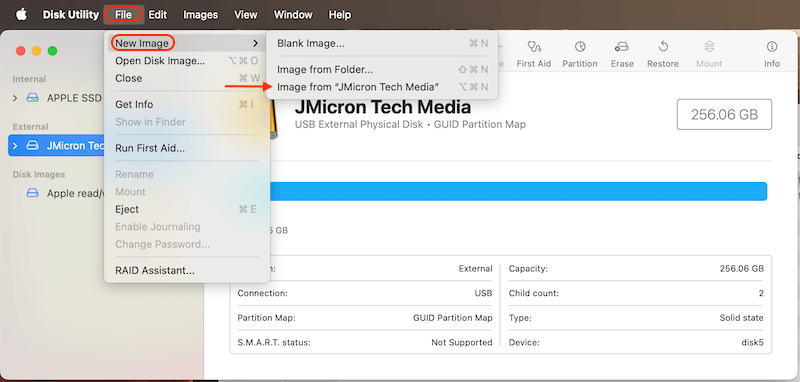The width and height of the screenshot is (800, 382).
Task: Select Image from Folder… submenu item
Action: (382, 69)
